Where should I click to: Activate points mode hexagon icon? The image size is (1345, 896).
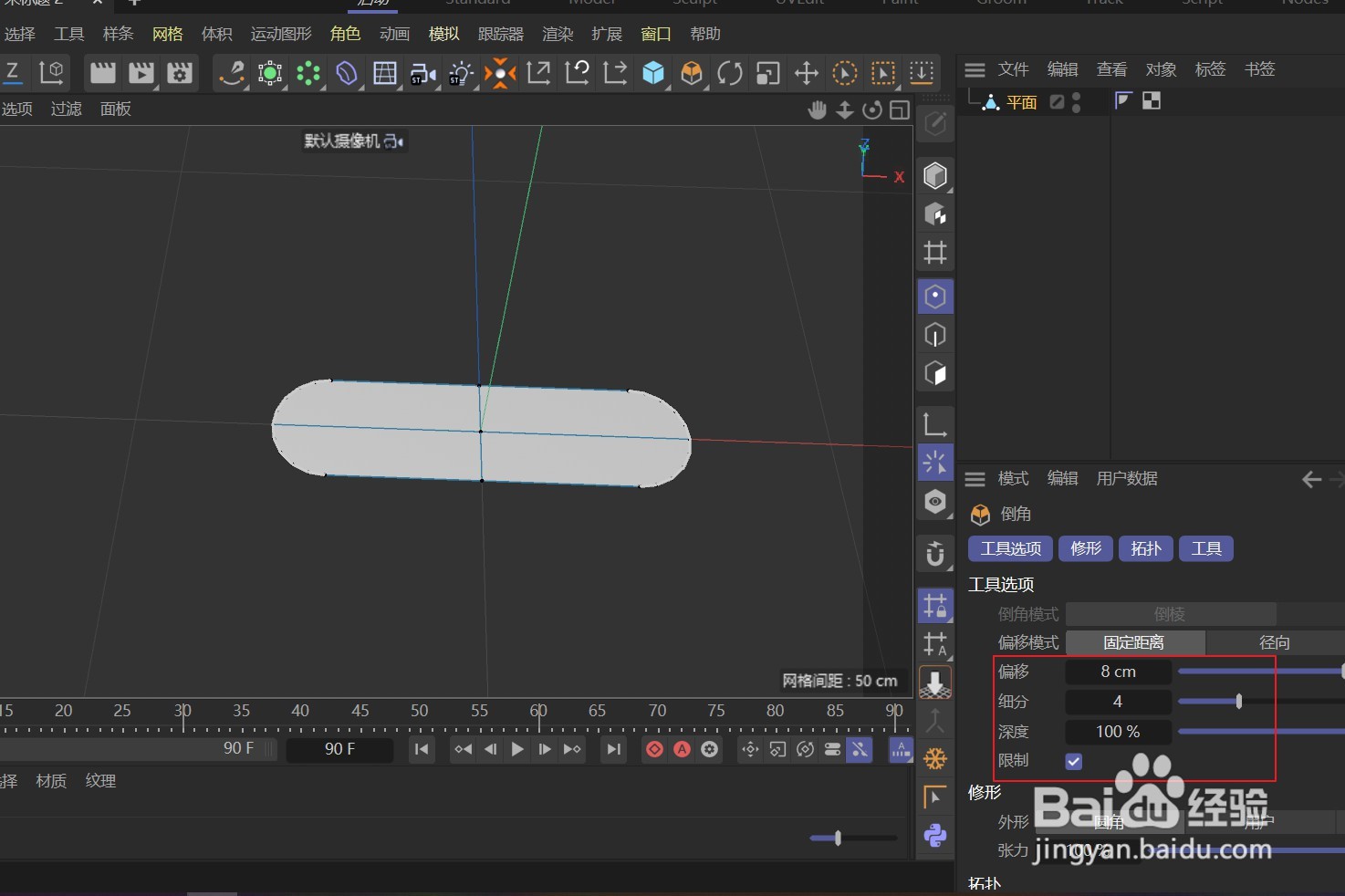935,297
